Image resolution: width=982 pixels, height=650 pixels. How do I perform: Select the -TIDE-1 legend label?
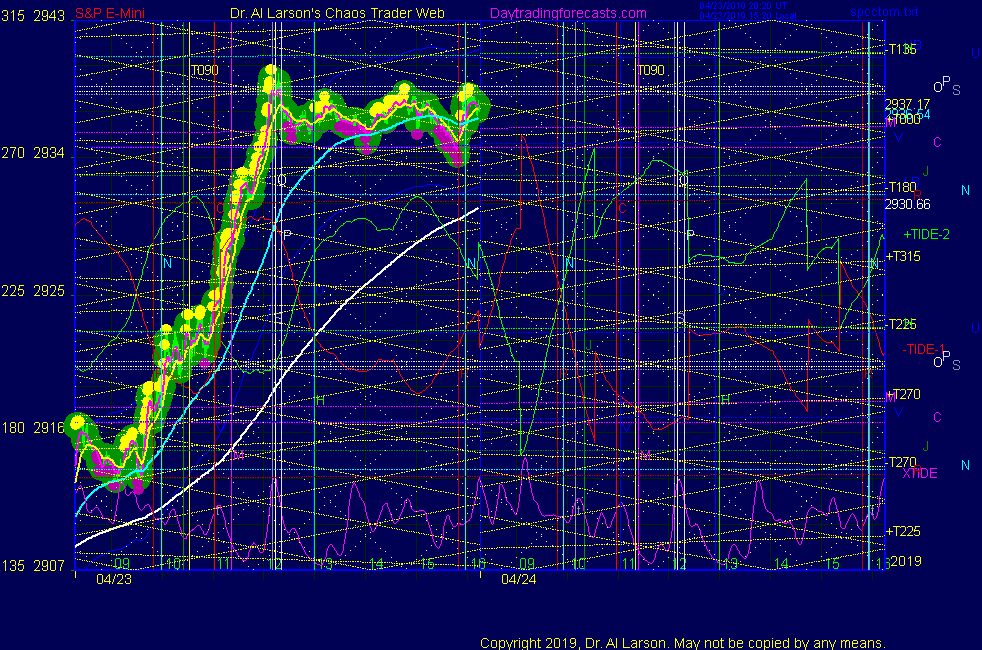(923, 349)
